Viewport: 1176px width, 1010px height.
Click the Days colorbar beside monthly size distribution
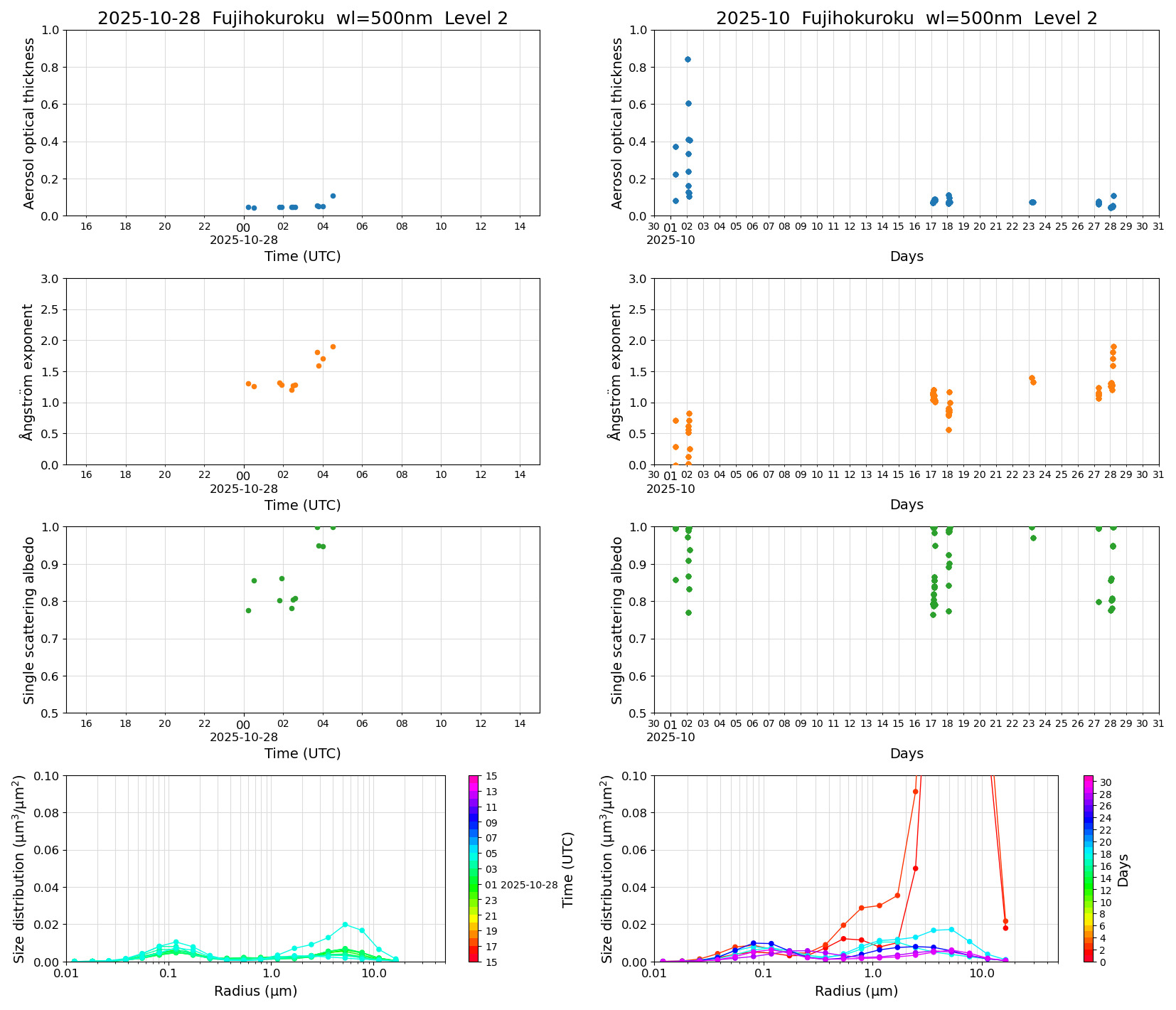(x=1089, y=868)
